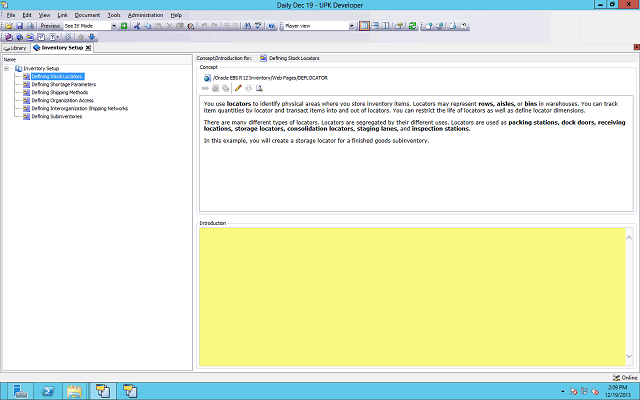Select Defining Shortage Parameters topic
Image resolution: width=640 pixels, height=400 pixels.
coord(63,84)
